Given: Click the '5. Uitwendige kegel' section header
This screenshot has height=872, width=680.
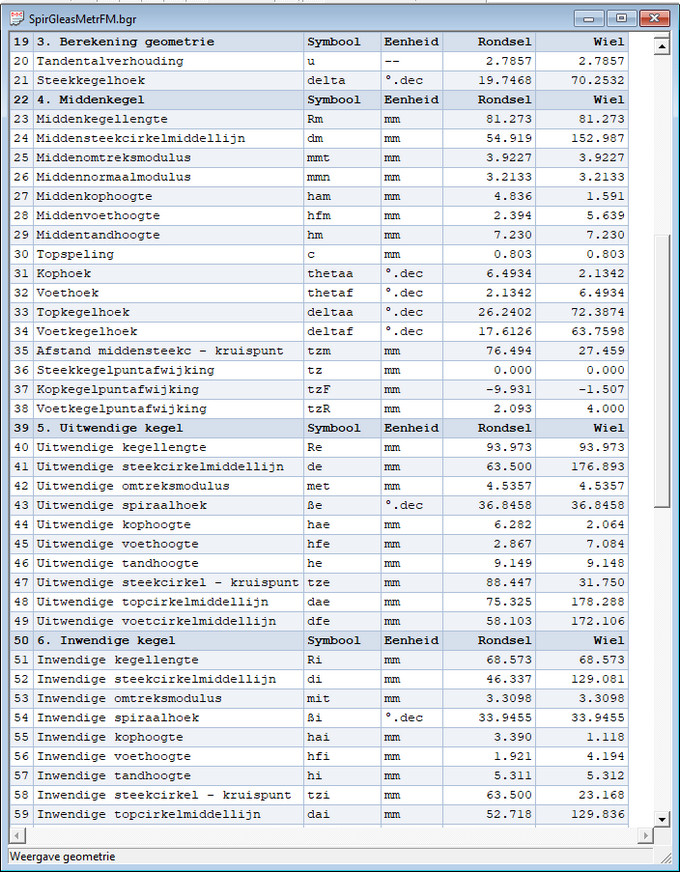Looking at the screenshot, I should (x=110, y=428).
